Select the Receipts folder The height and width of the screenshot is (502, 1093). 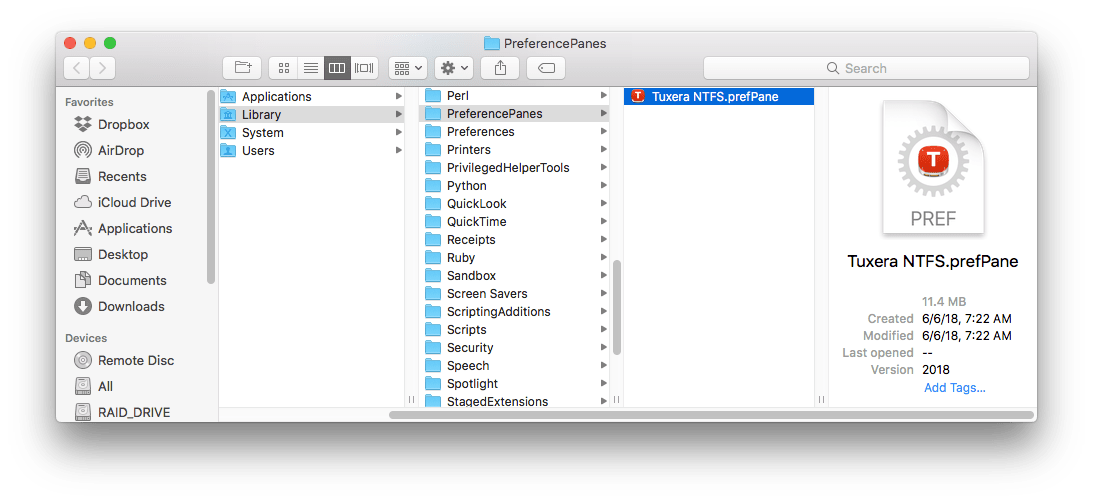(x=514, y=240)
